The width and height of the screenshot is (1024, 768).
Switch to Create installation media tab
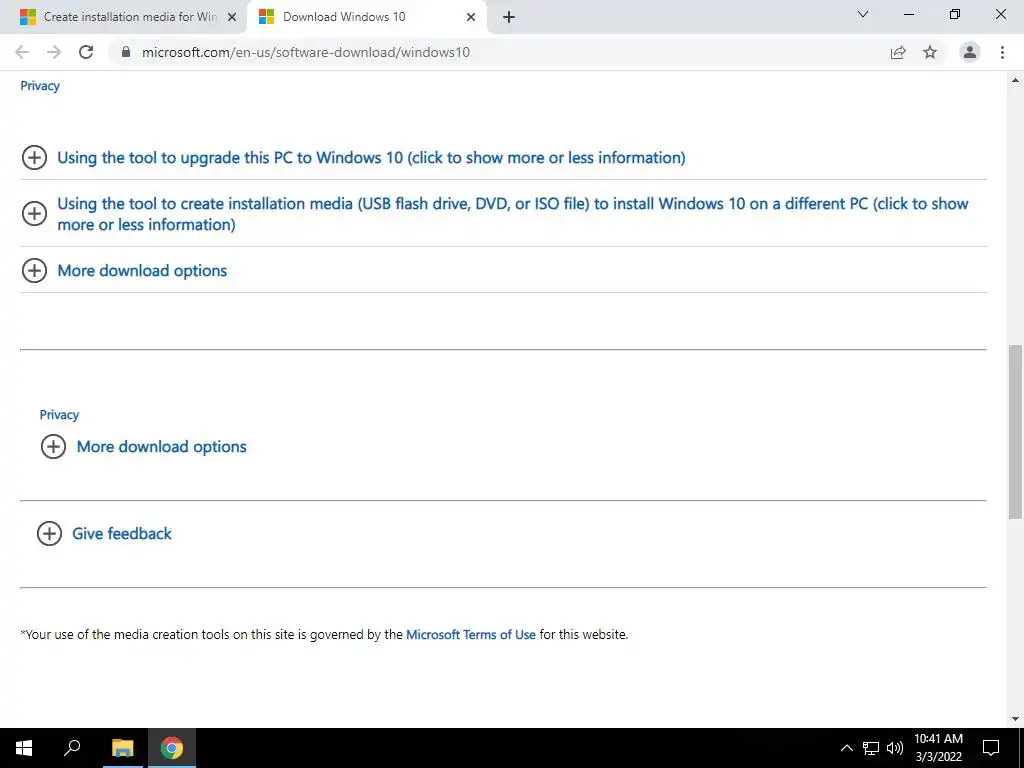pyautogui.click(x=123, y=17)
